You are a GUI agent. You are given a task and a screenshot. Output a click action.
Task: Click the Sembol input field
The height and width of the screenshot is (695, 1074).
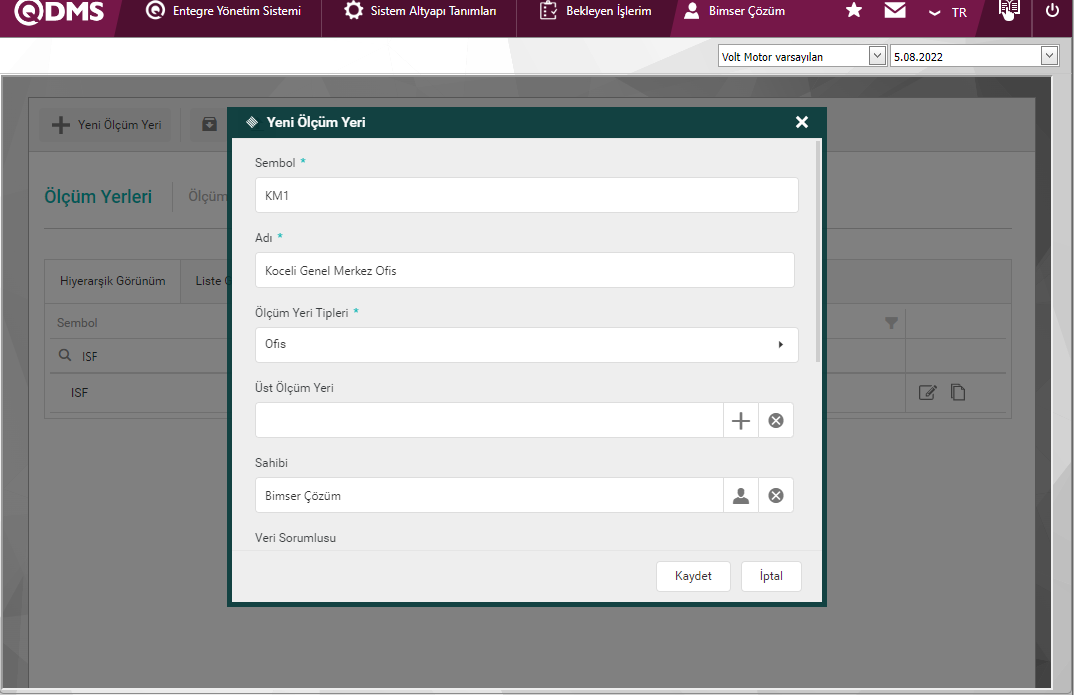click(x=526, y=196)
